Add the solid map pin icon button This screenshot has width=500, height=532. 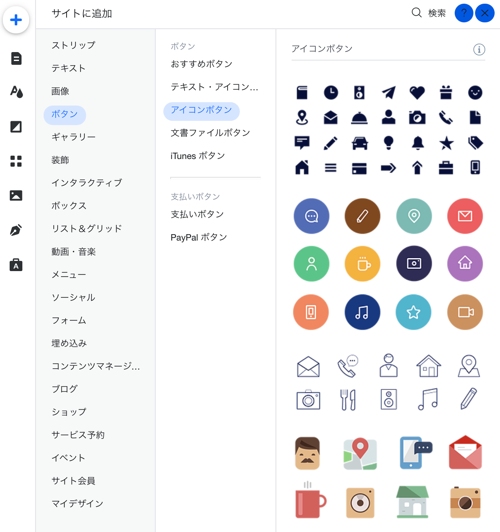click(302, 118)
